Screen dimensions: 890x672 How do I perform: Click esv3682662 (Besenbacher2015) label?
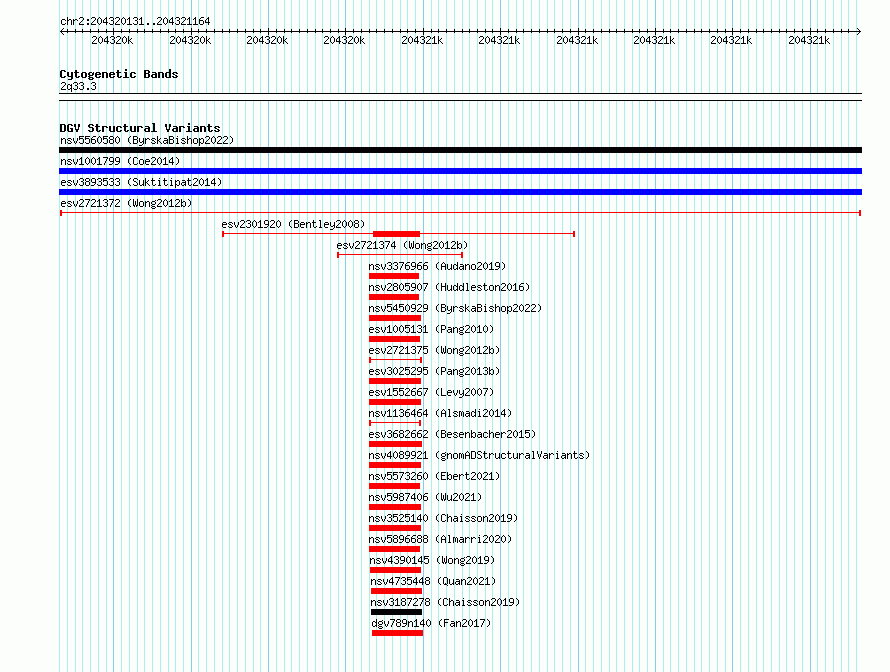[x=452, y=434]
